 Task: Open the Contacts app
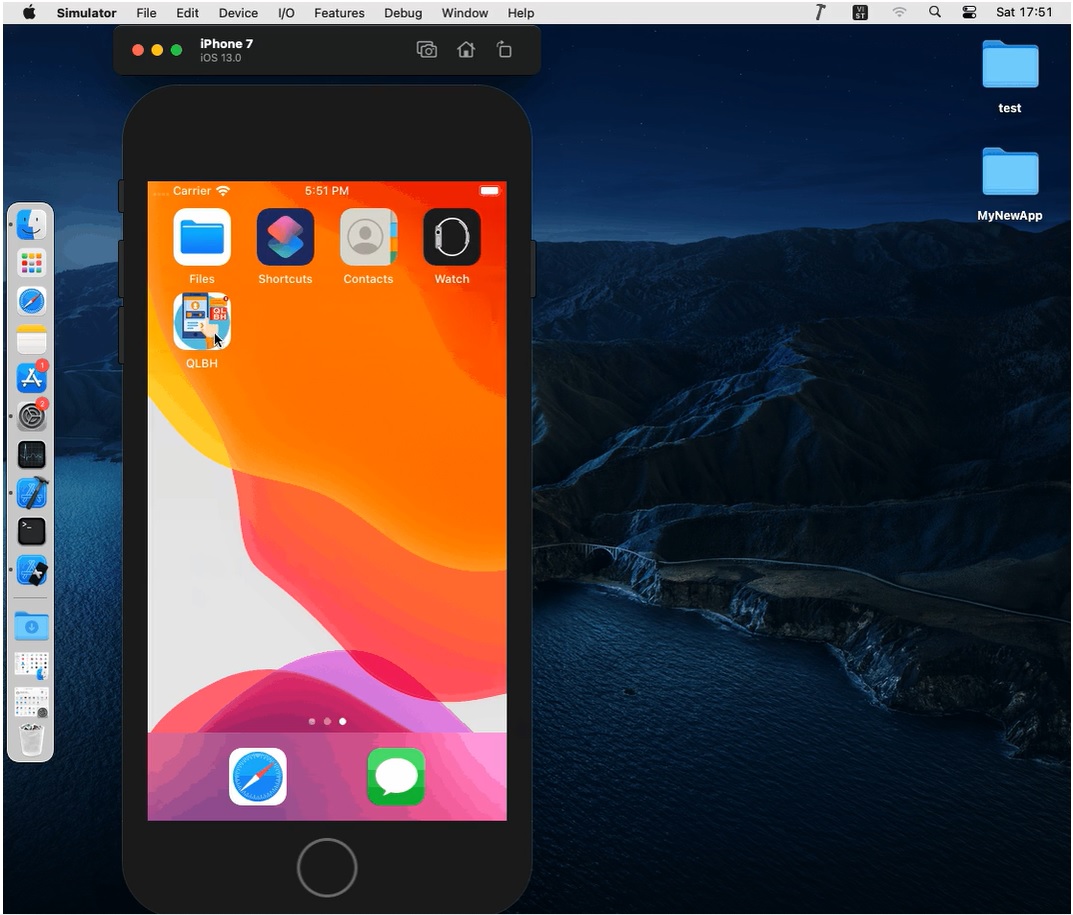pyautogui.click(x=368, y=237)
